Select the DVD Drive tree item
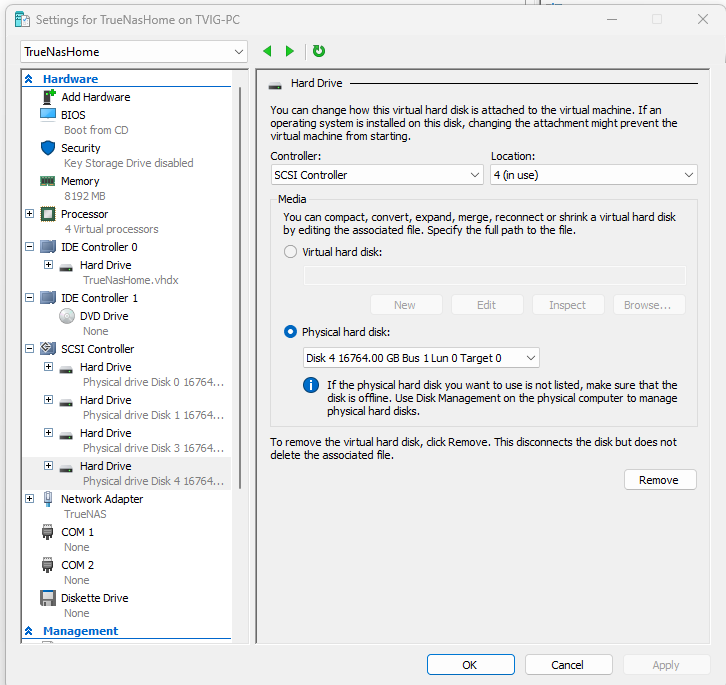This screenshot has width=726, height=685. click(x=104, y=316)
